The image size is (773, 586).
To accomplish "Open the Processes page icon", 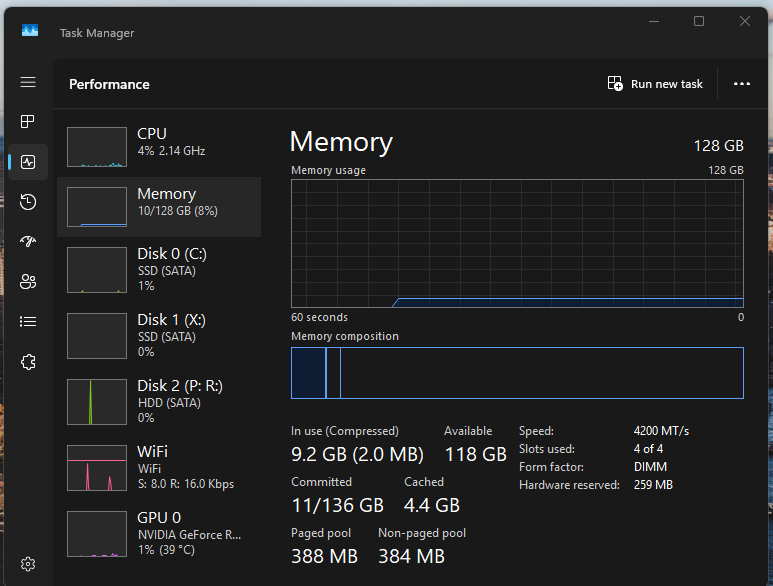I will tap(28, 122).
